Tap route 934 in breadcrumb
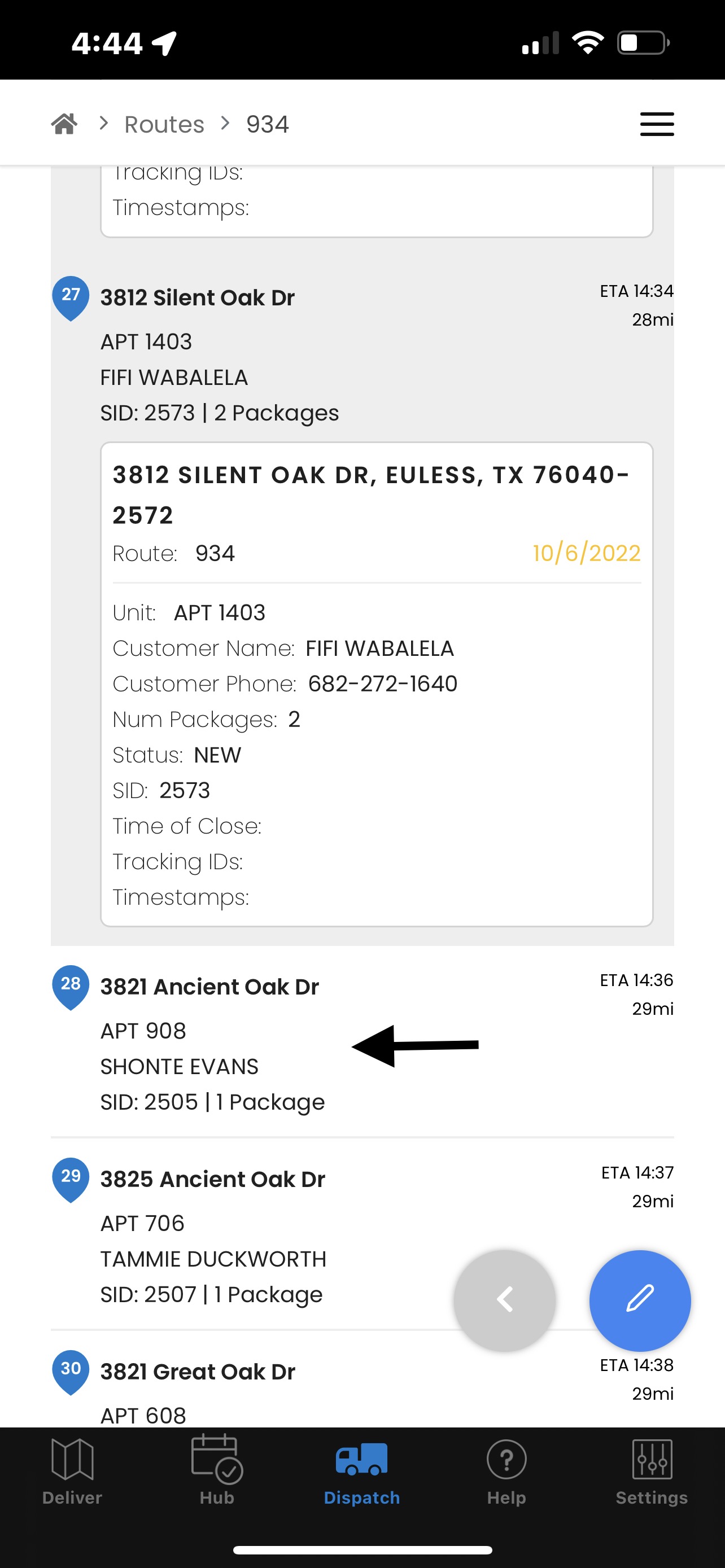 click(x=267, y=124)
